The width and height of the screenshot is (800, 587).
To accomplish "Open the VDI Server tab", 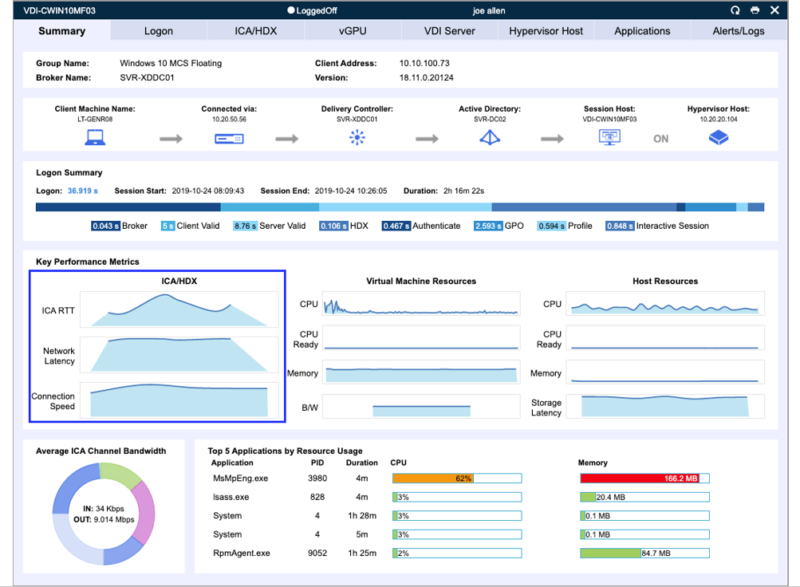I will point(449,31).
